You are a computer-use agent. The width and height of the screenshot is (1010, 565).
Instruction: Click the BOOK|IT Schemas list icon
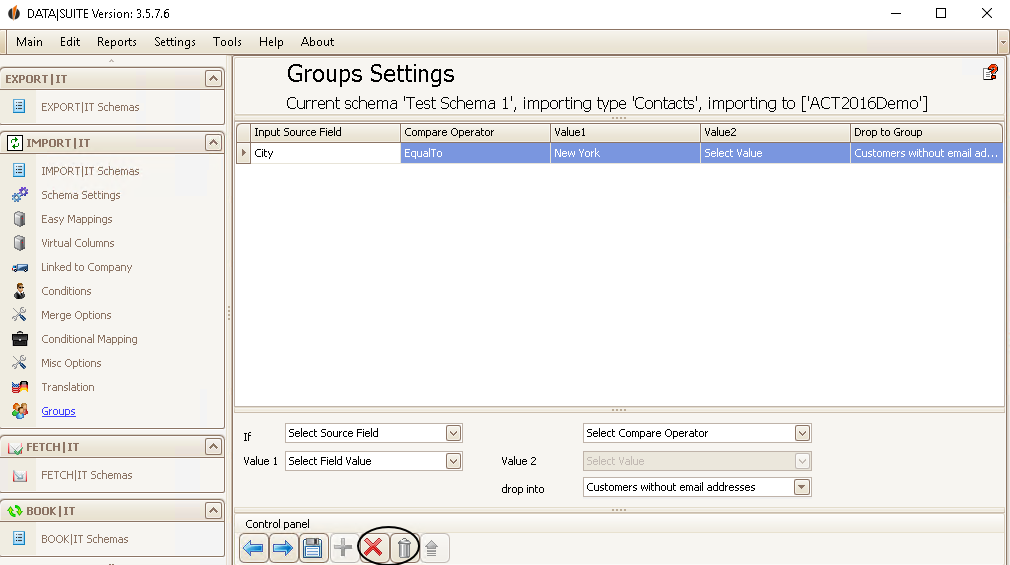tap(19, 538)
